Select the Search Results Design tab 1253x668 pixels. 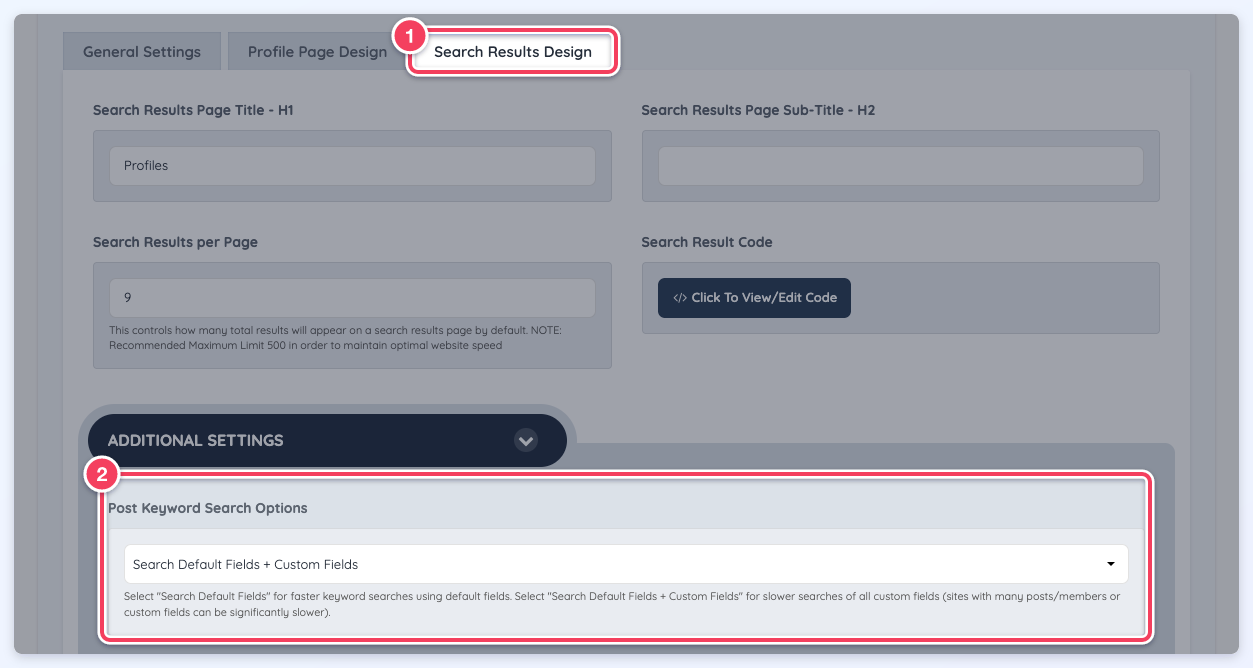[x=513, y=52]
